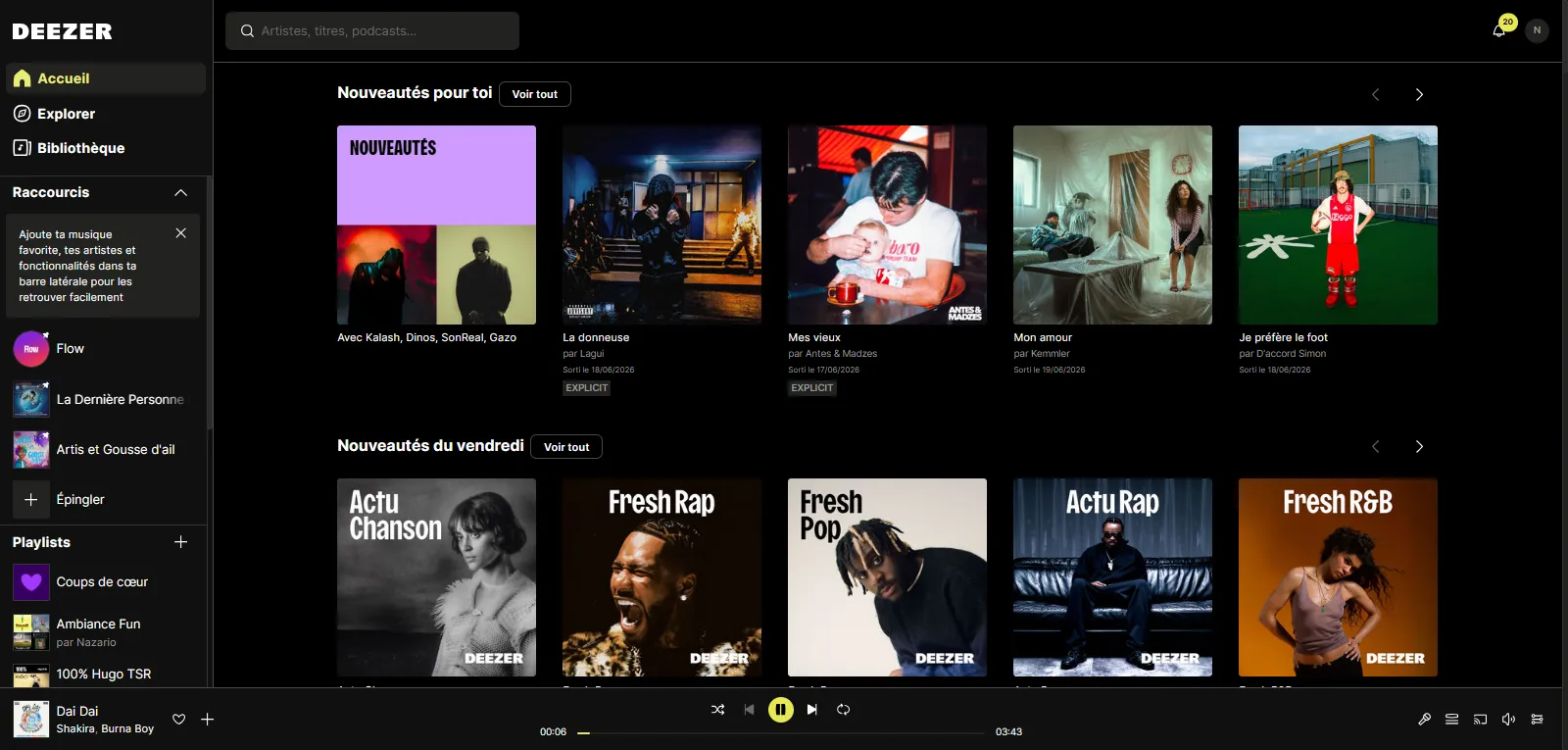Open the play queue
The width and height of the screenshot is (1568, 750).
pyautogui.click(x=1452, y=720)
